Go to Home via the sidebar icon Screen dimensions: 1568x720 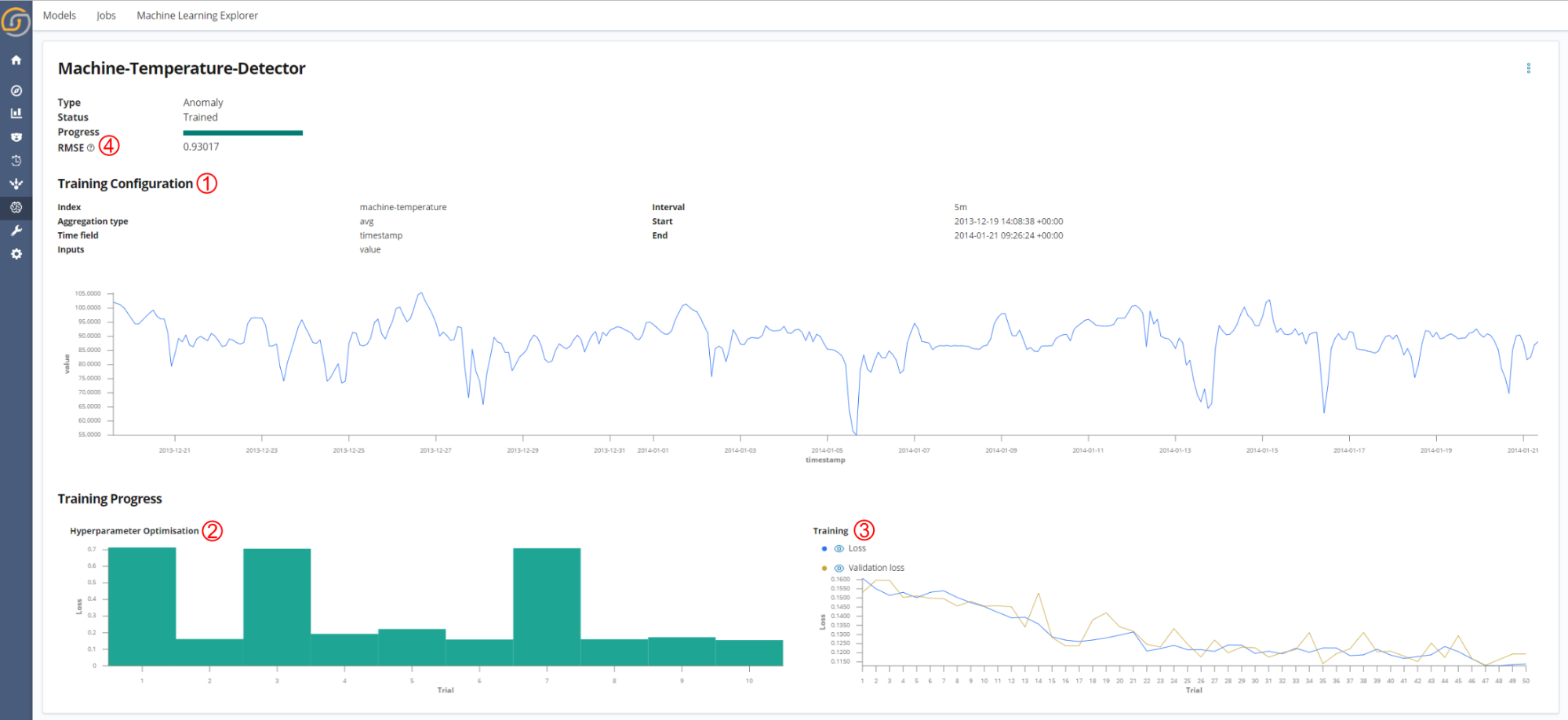point(16,60)
